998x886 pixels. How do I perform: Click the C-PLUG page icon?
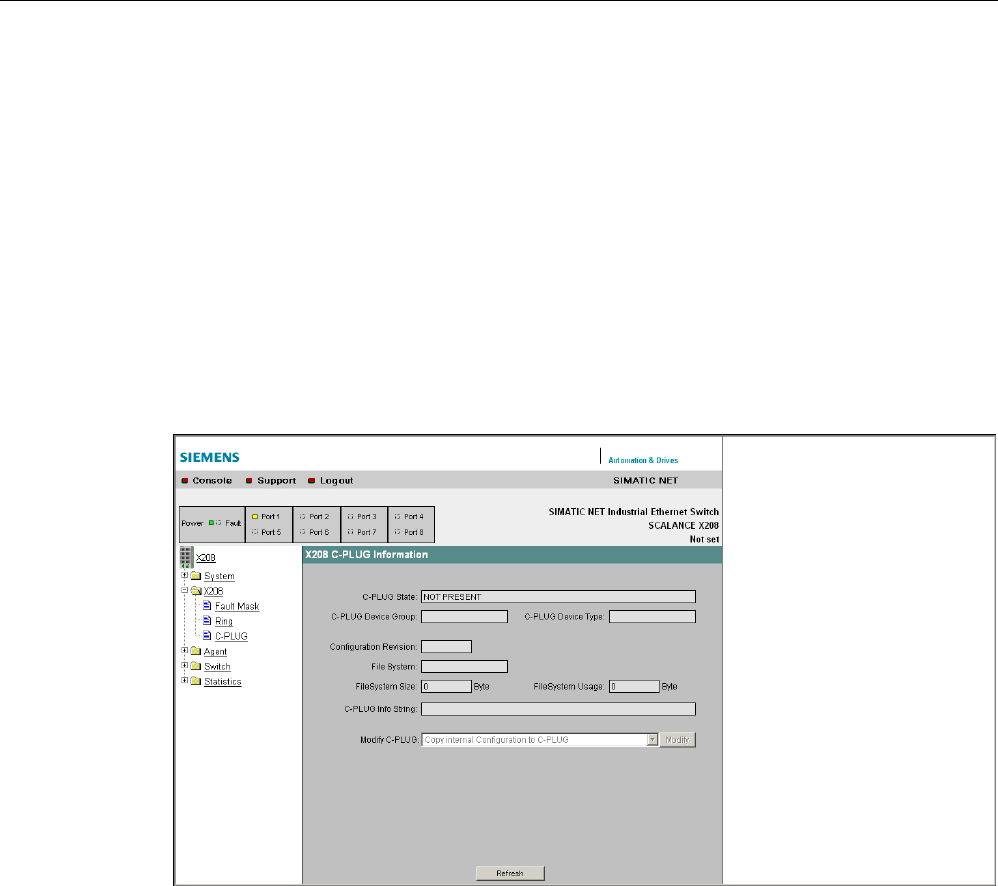pos(207,635)
